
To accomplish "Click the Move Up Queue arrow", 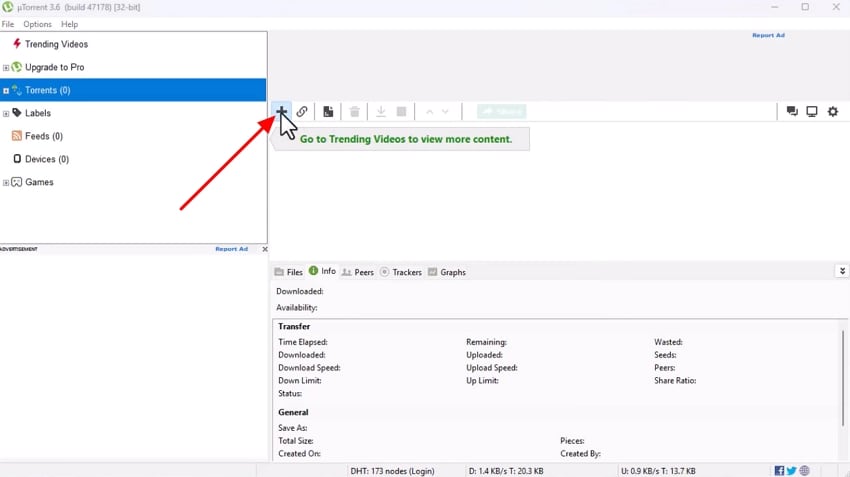I will click(429, 112).
